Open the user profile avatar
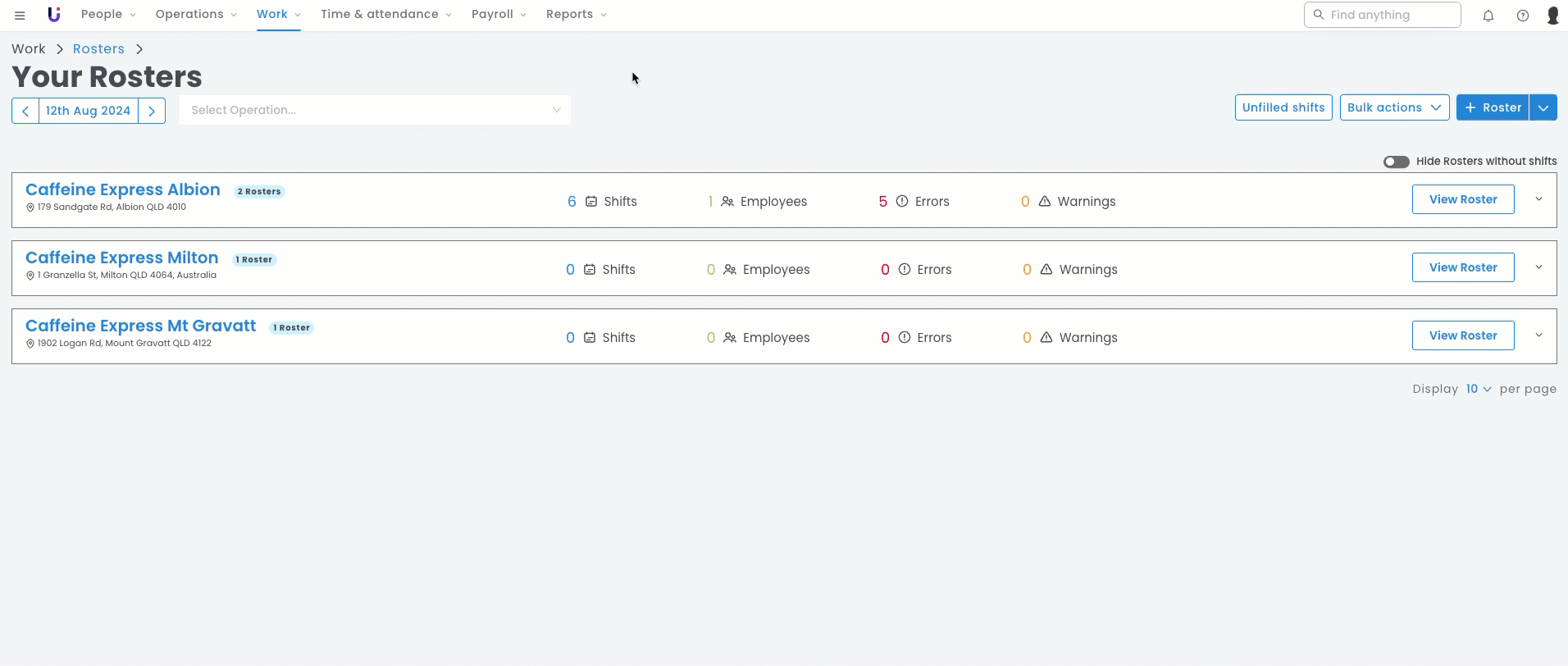 tap(1552, 15)
